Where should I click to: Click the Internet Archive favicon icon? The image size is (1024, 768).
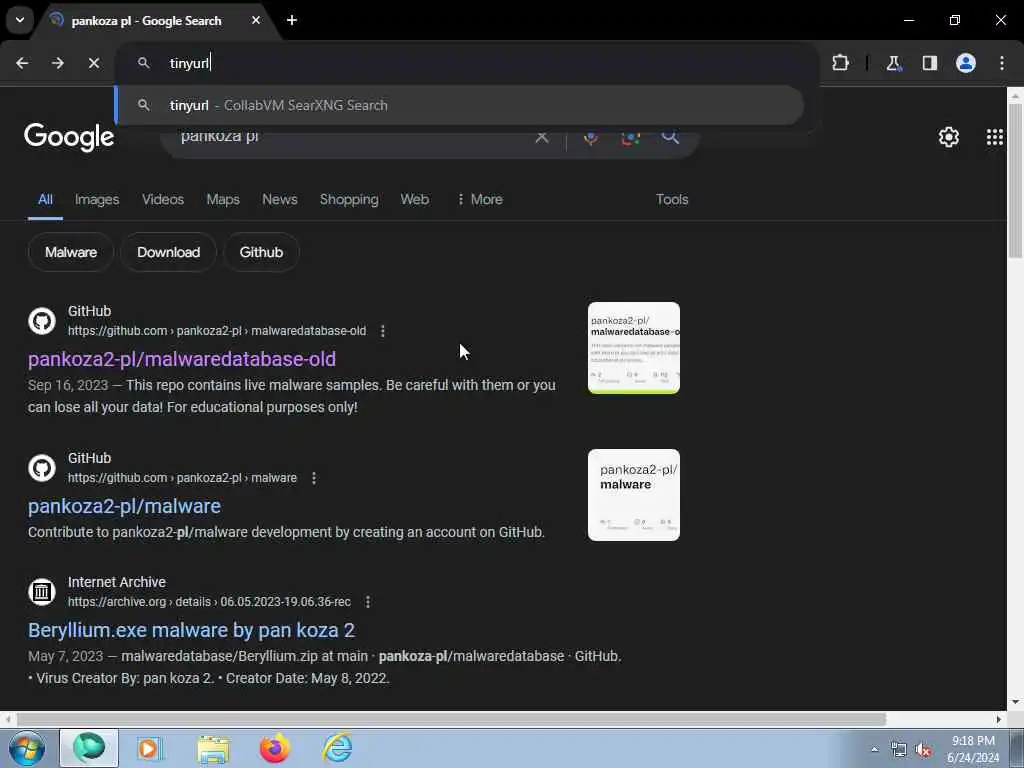click(x=42, y=592)
